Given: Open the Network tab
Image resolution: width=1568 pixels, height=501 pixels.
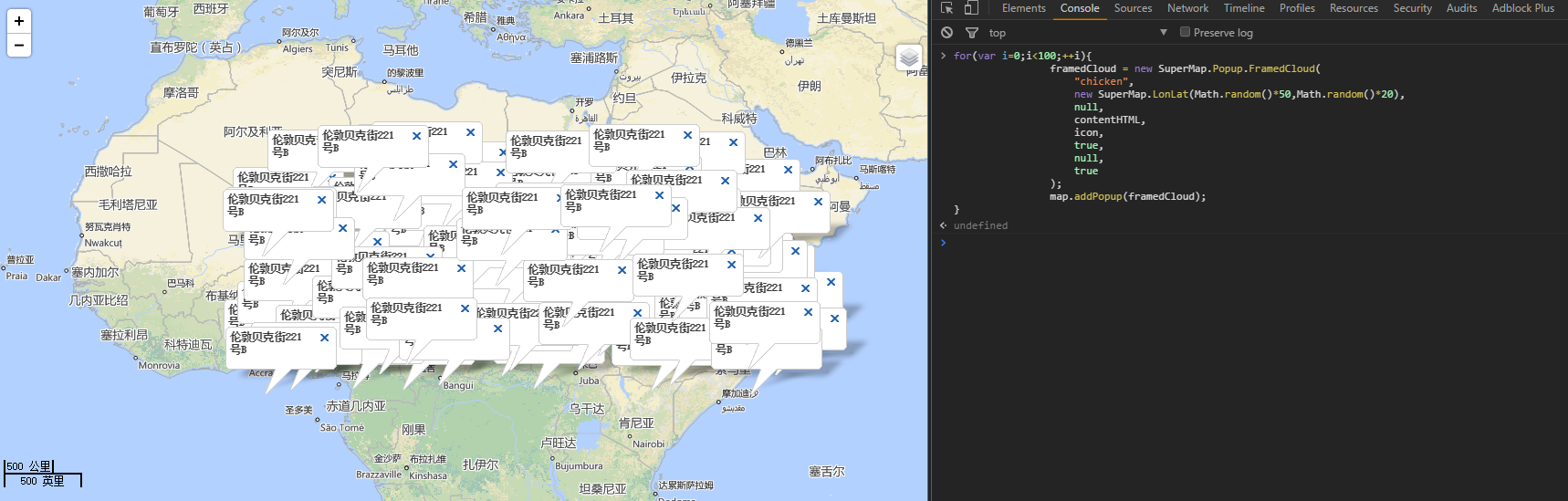Looking at the screenshot, I should point(1187,8).
